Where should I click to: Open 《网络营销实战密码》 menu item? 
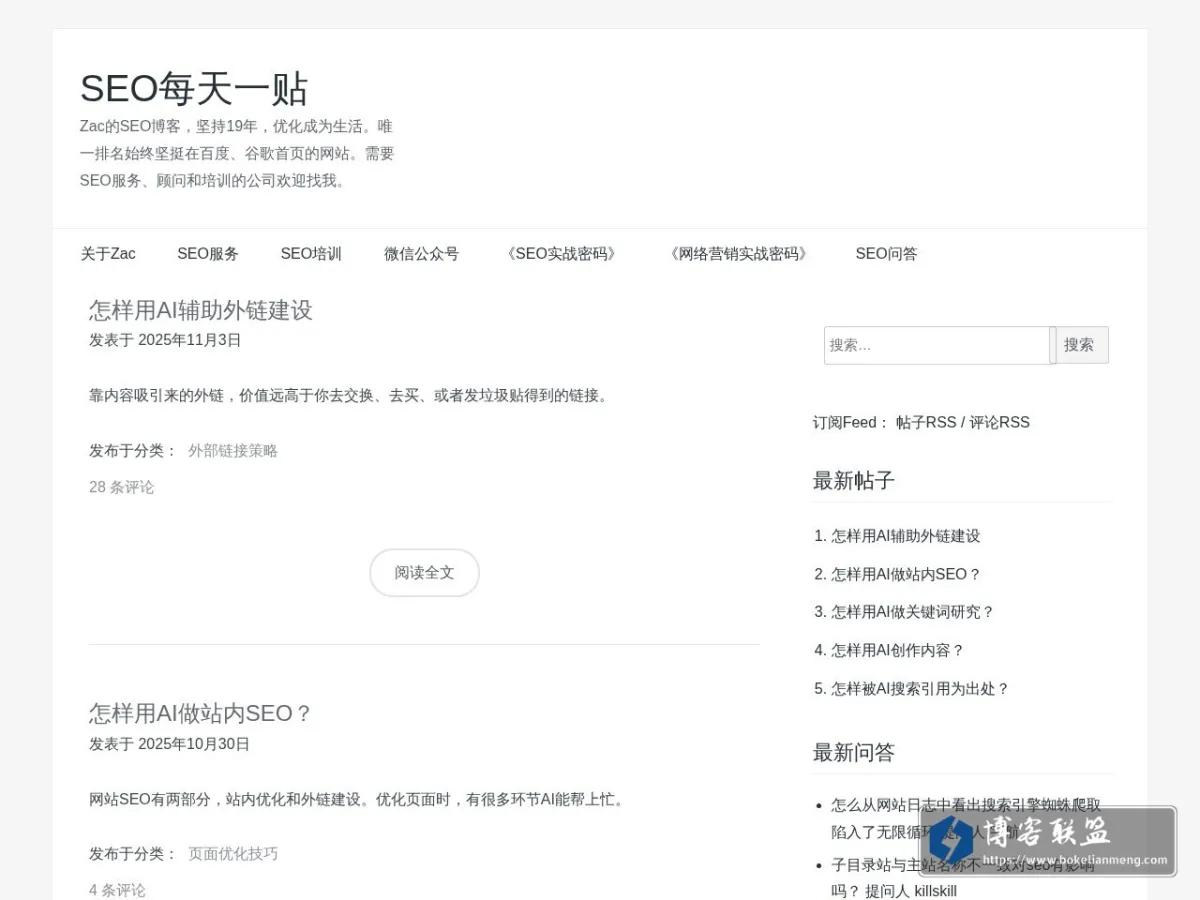tap(739, 254)
